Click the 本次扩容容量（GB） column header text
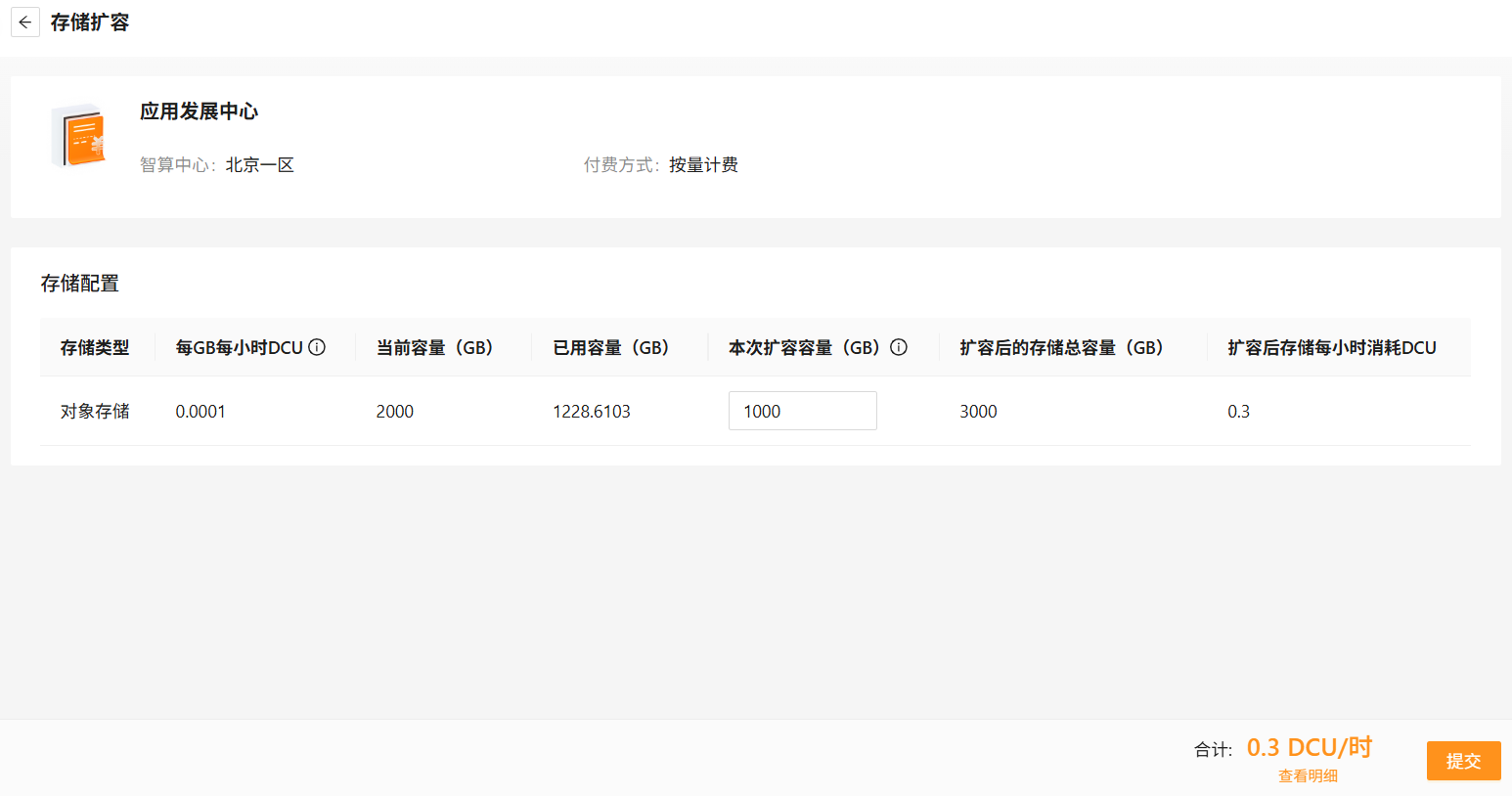This screenshot has height=796, width=1512. (x=804, y=347)
